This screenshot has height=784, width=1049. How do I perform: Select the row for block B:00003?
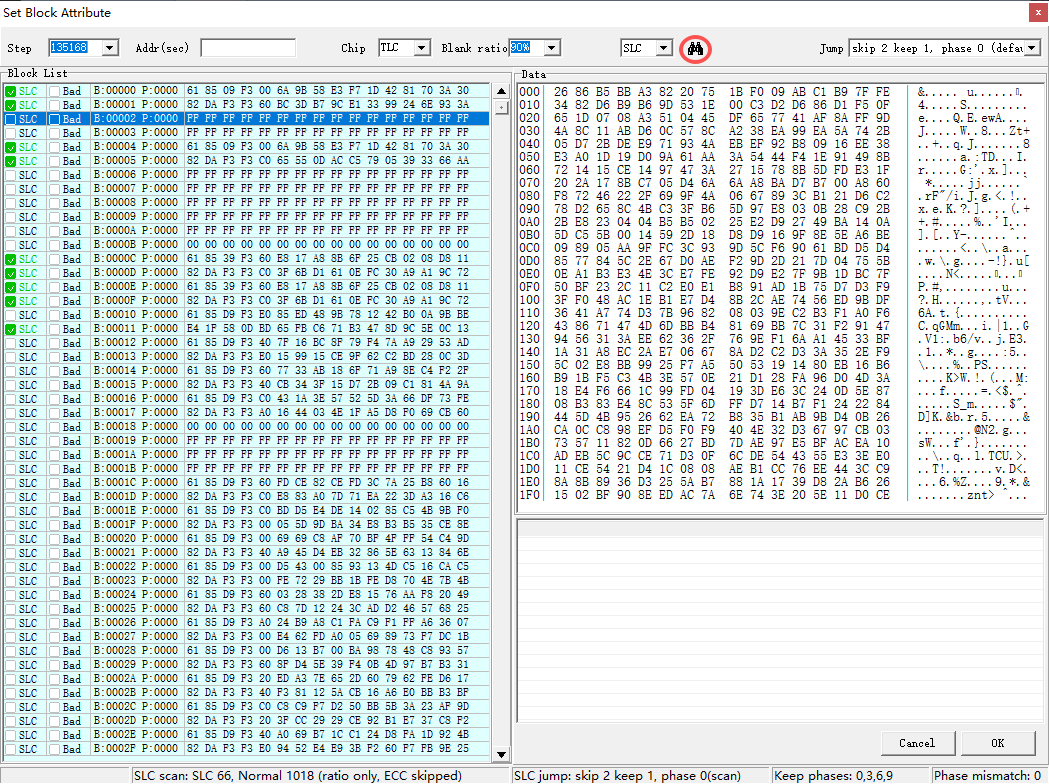[248, 133]
